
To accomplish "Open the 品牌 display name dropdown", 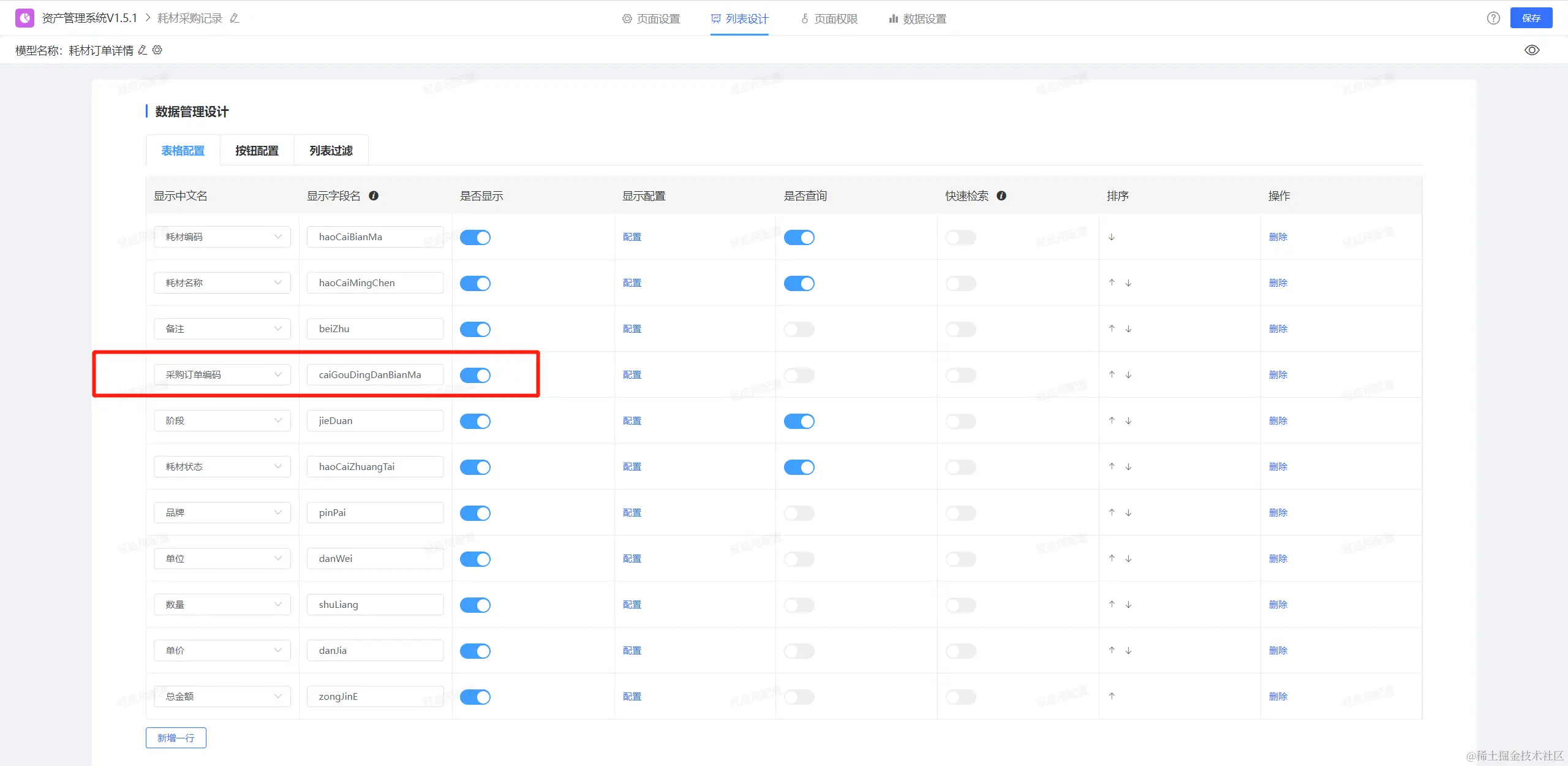I will [222, 513].
